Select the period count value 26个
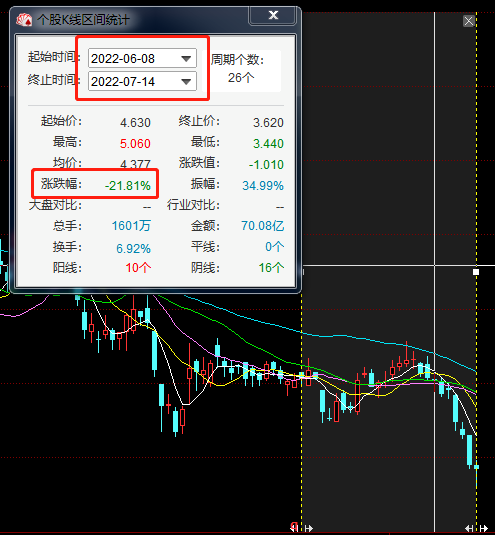 coord(241,78)
